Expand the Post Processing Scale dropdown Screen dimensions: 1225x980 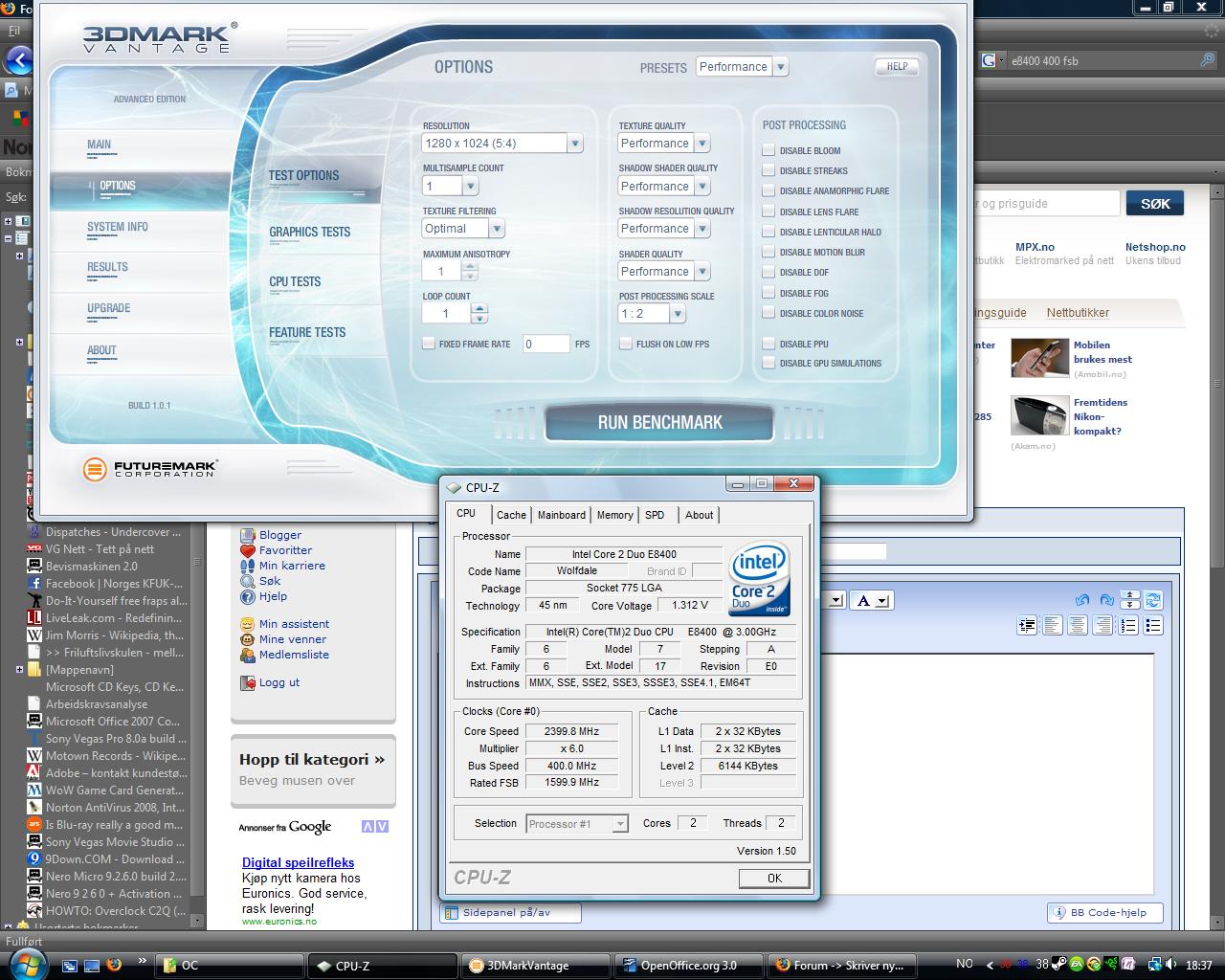coord(652,314)
